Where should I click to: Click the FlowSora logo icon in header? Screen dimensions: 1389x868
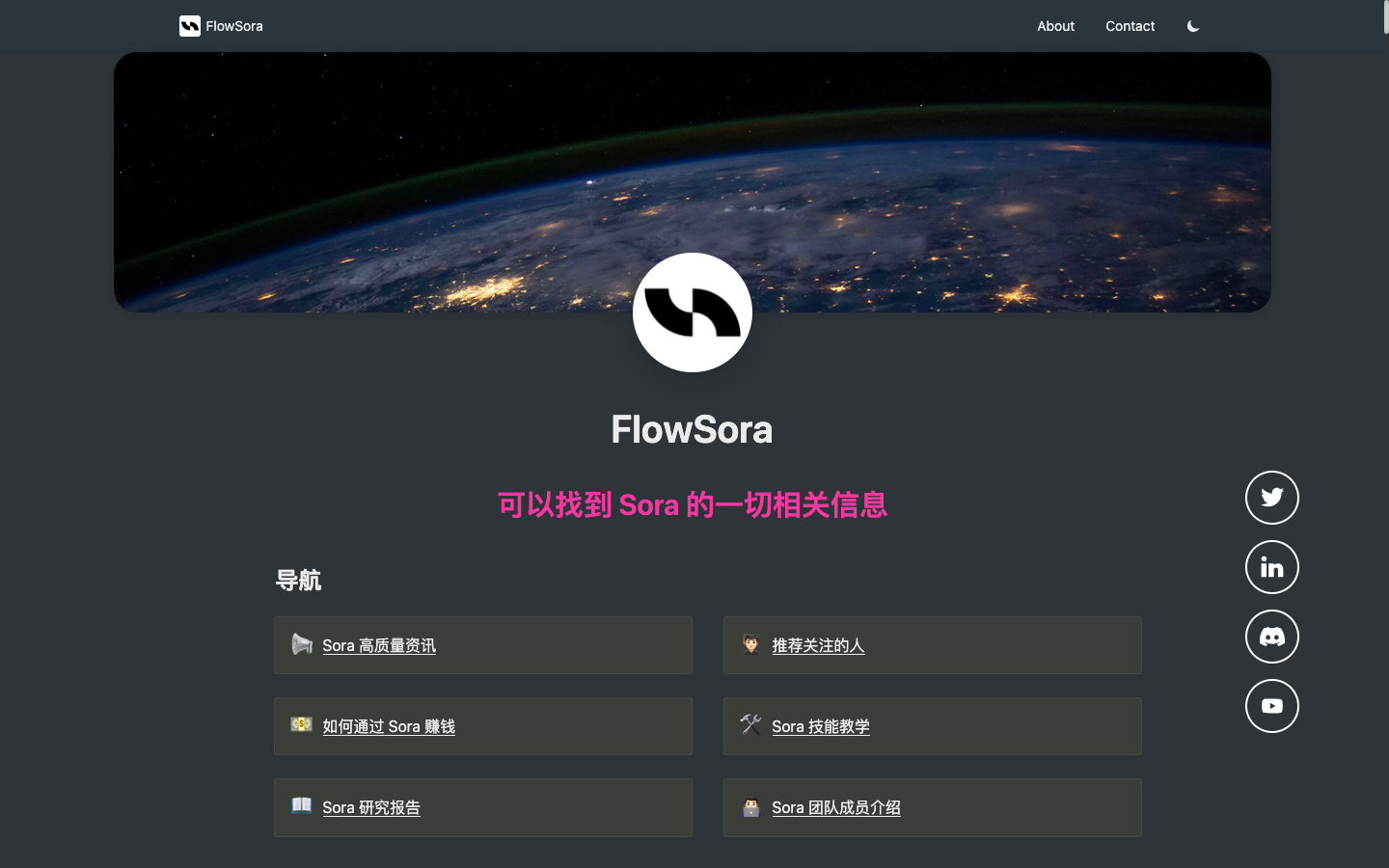[x=189, y=26]
